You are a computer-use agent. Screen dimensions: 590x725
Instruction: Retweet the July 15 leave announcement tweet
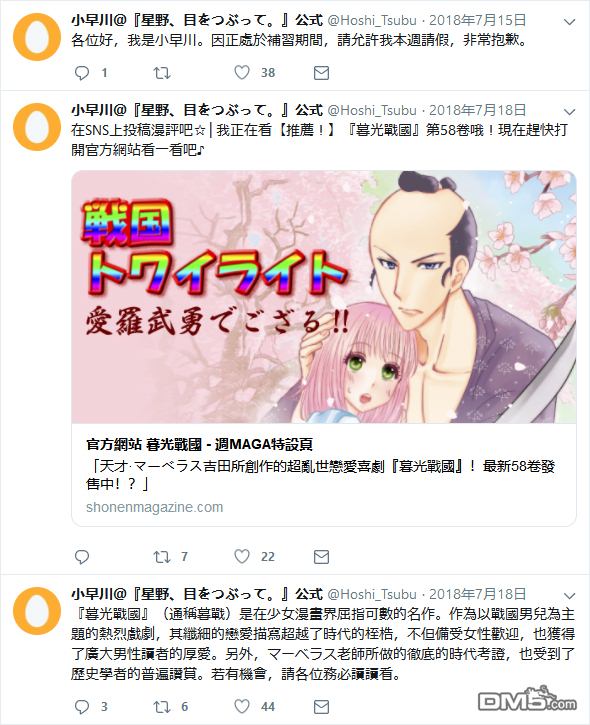pyautogui.click(x=162, y=73)
